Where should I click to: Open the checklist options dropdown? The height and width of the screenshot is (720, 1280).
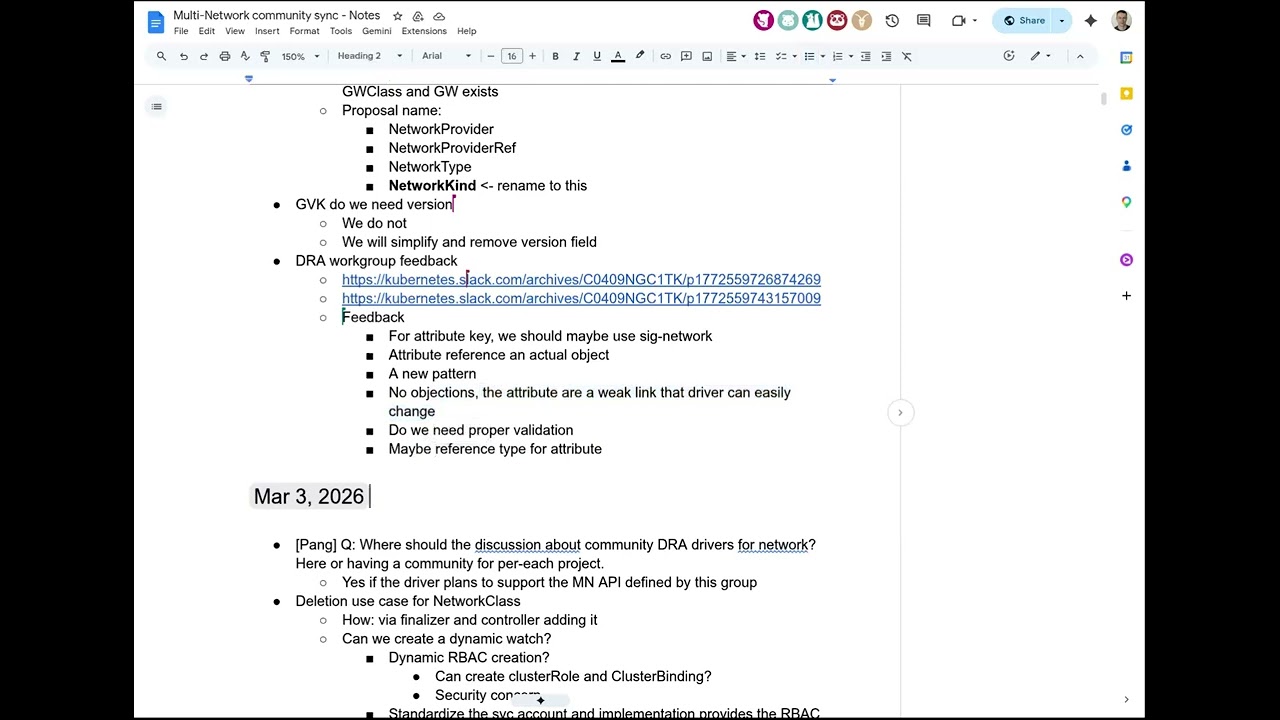click(785, 56)
